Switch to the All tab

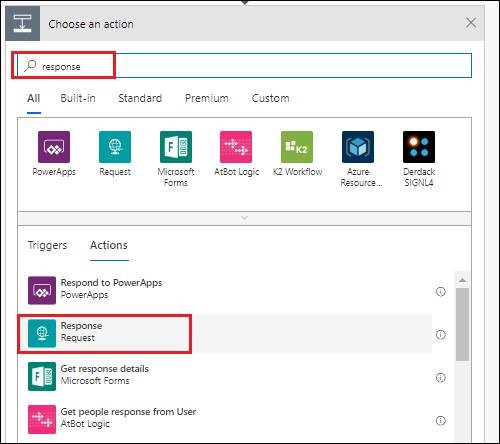pyautogui.click(x=34, y=98)
